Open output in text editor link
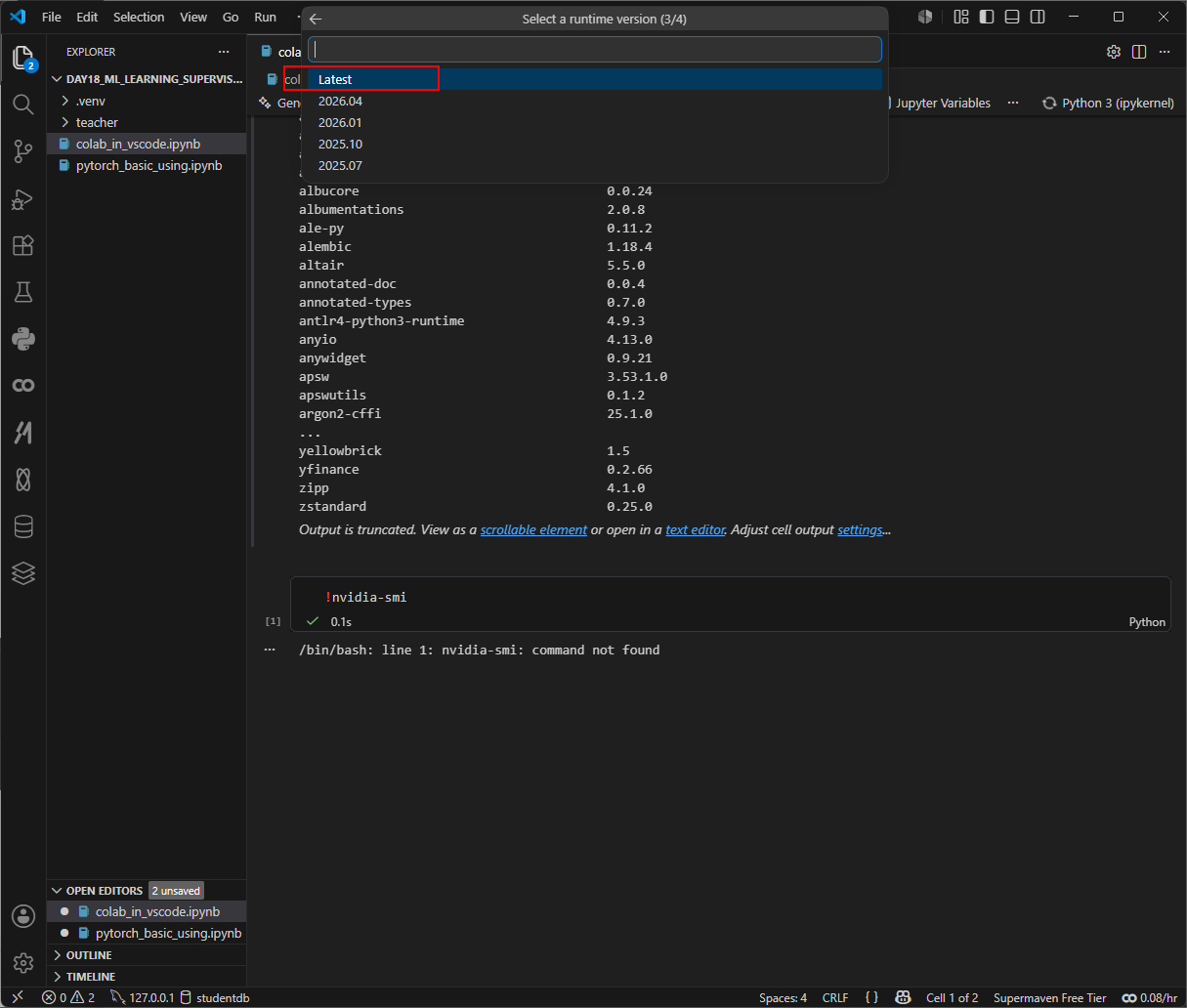The height and width of the screenshot is (1008, 1187). (x=696, y=529)
